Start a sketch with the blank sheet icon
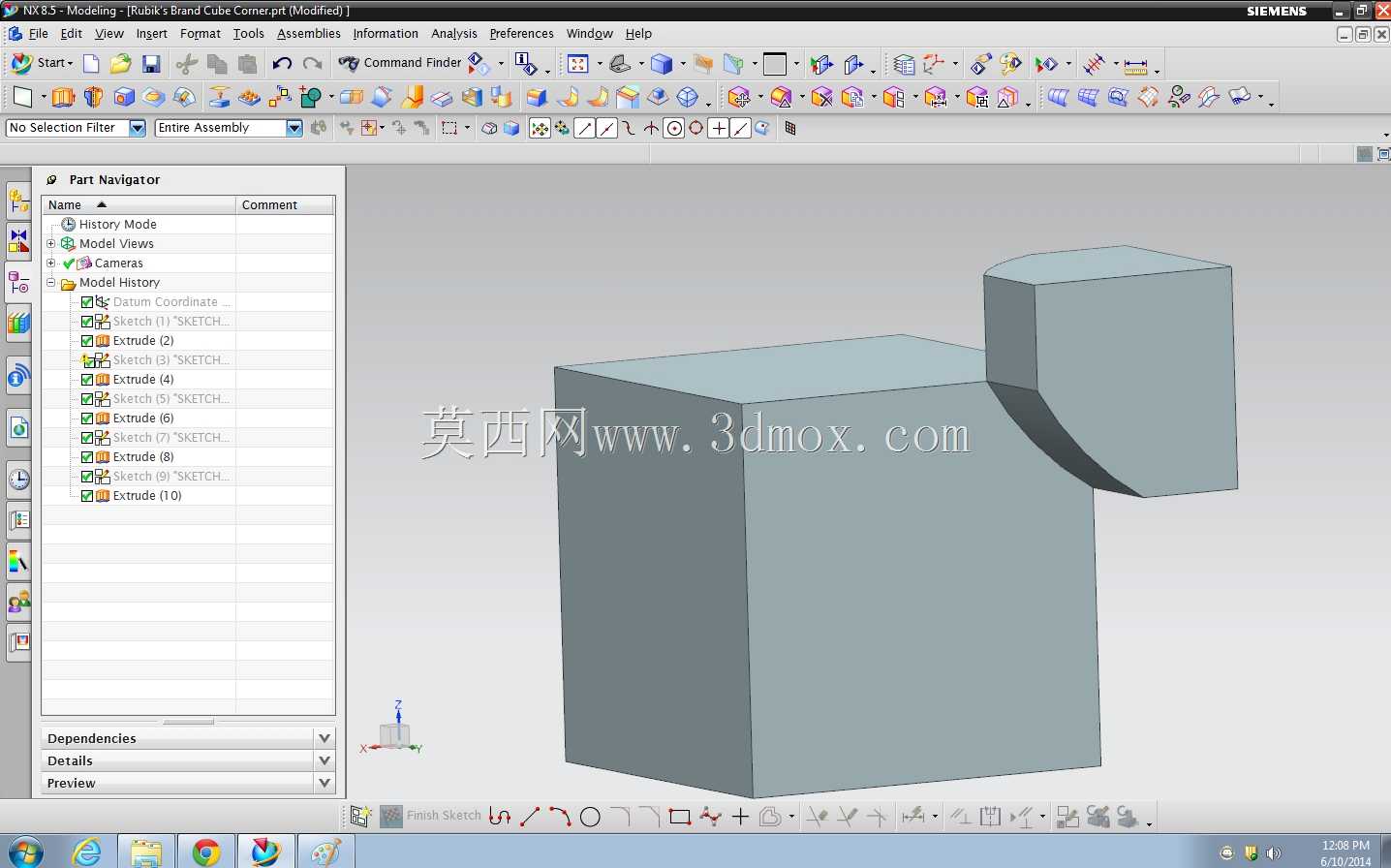The width and height of the screenshot is (1391, 868). pyautogui.click(x=22, y=97)
